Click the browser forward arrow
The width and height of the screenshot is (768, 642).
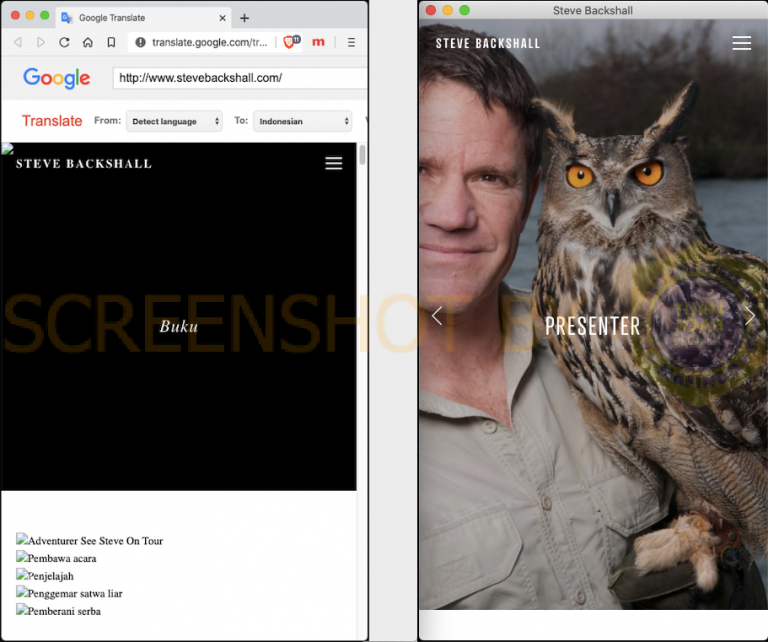[41, 43]
